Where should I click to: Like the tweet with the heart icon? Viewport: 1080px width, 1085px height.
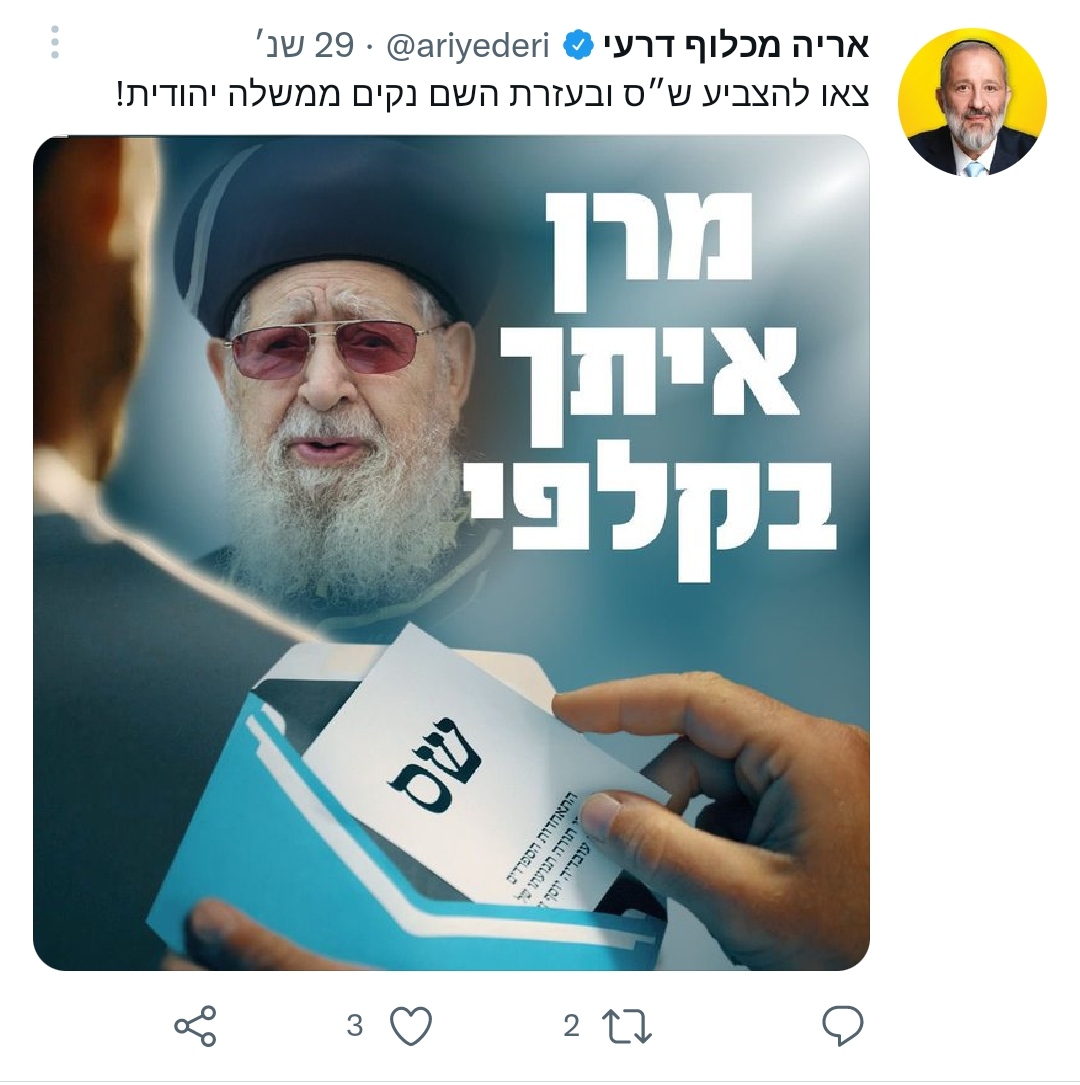coord(411,1025)
